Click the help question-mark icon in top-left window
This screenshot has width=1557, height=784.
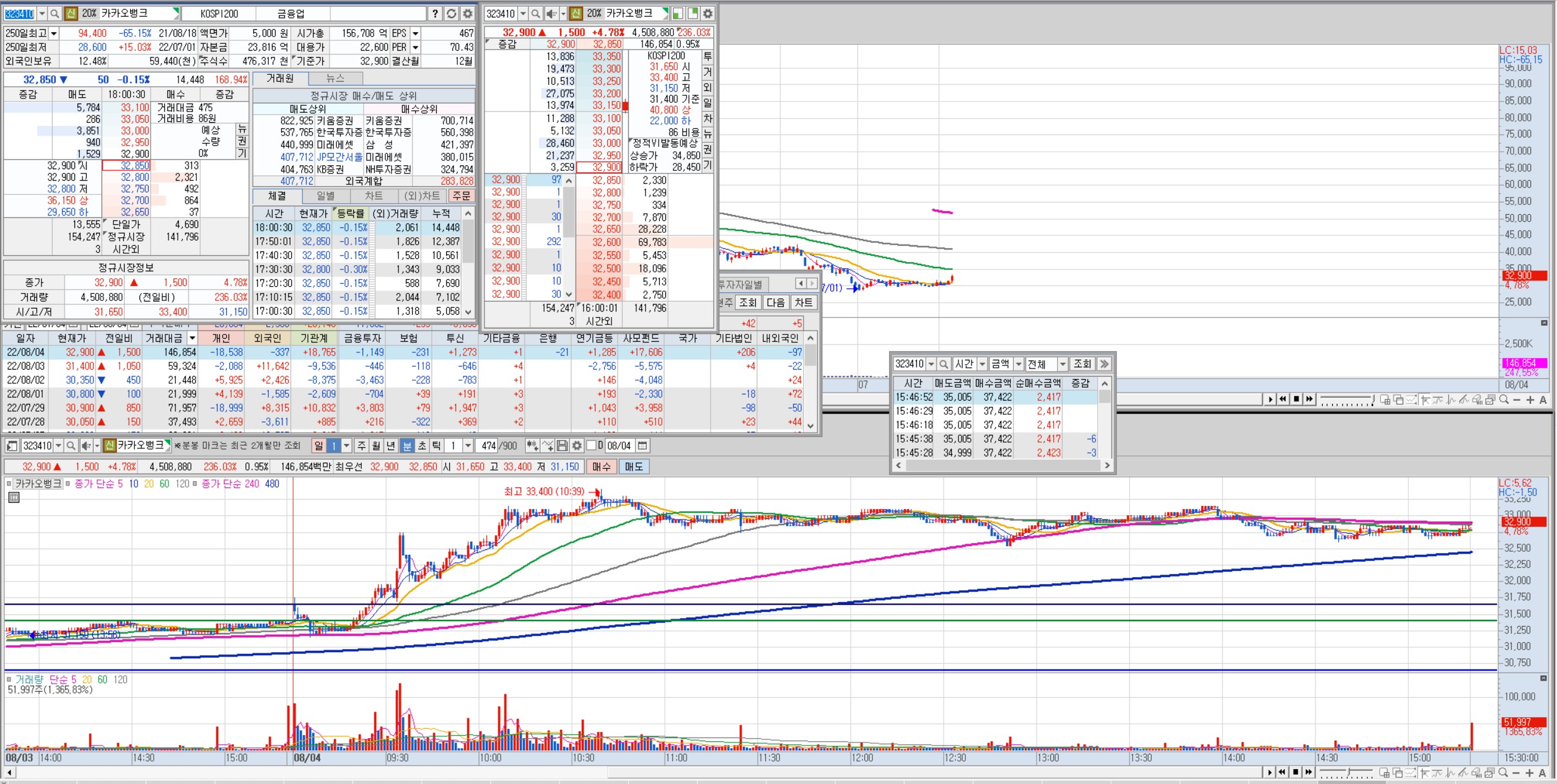pos(435,14)
